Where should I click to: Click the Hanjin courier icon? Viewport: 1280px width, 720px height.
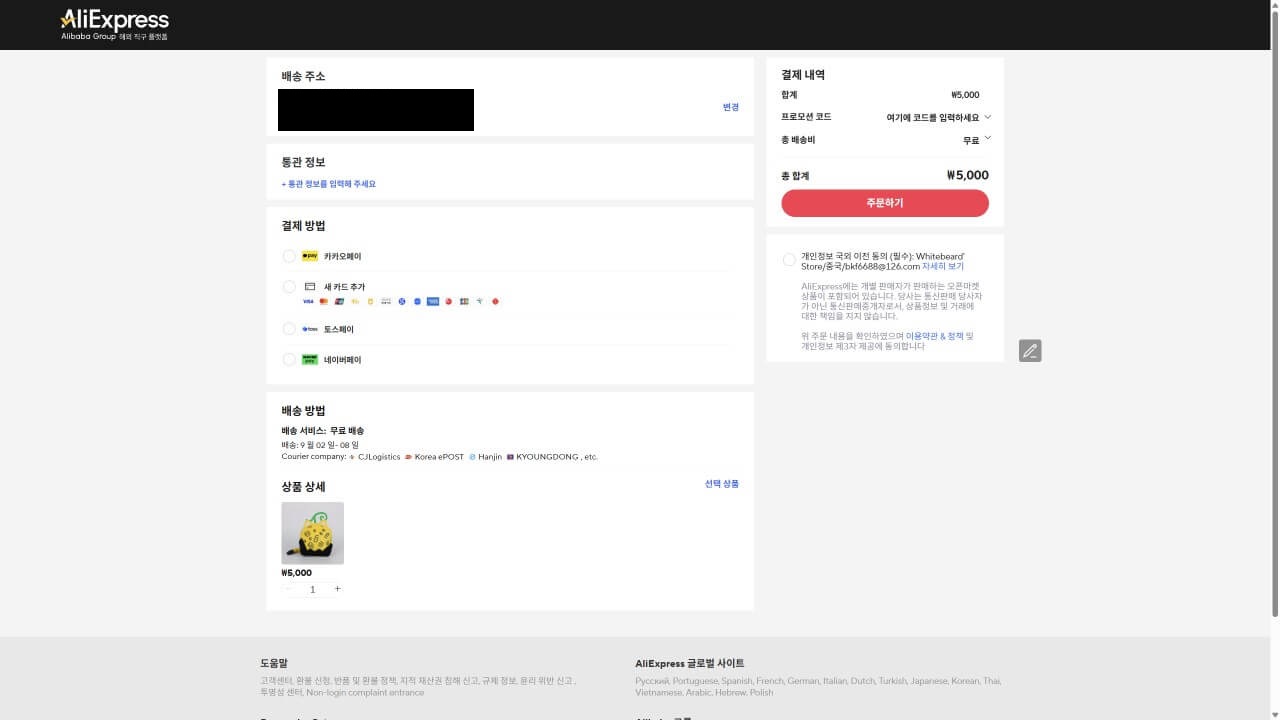tap(472, 457)
